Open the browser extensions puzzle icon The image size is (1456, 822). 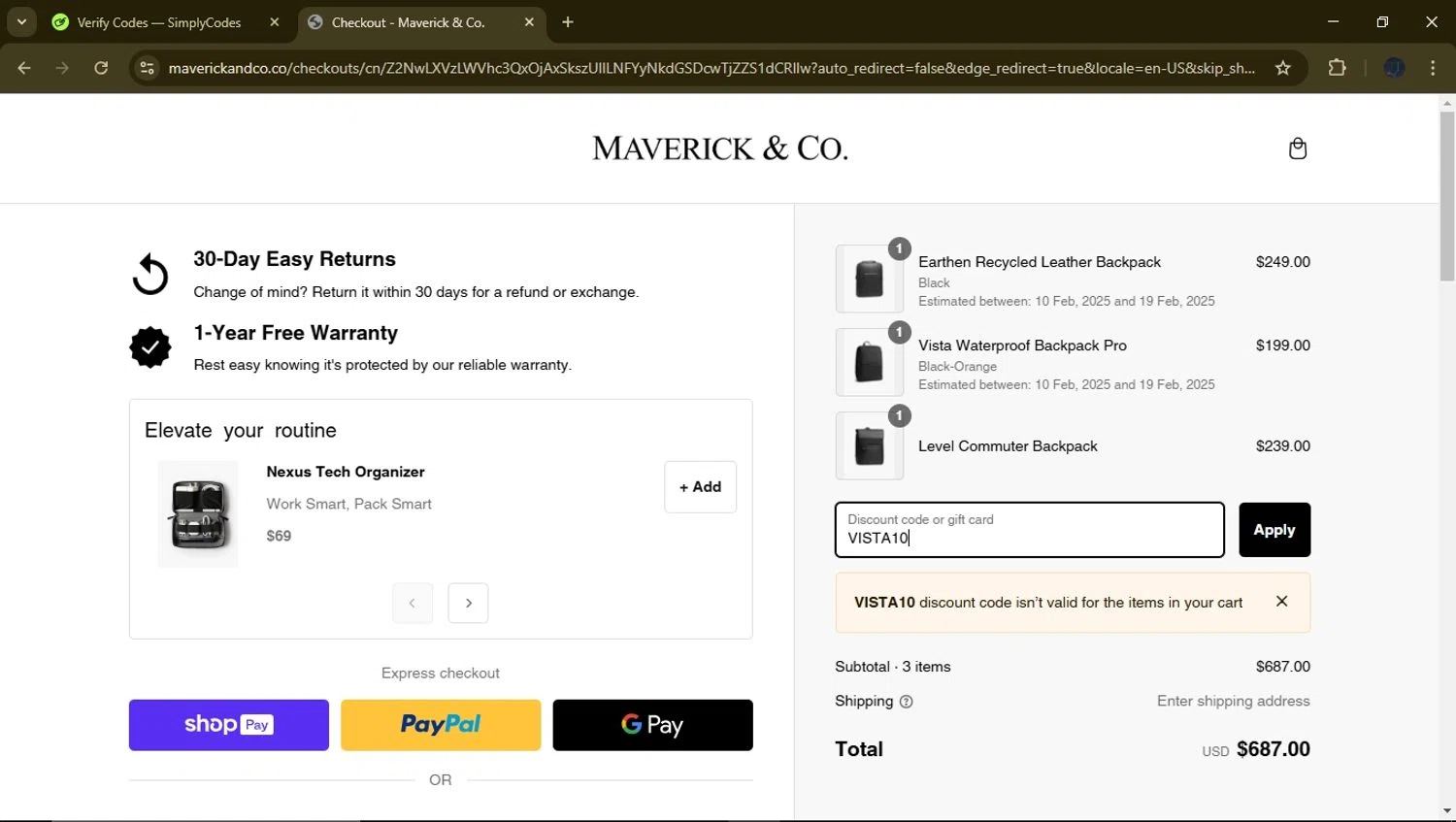(1338, 68)
